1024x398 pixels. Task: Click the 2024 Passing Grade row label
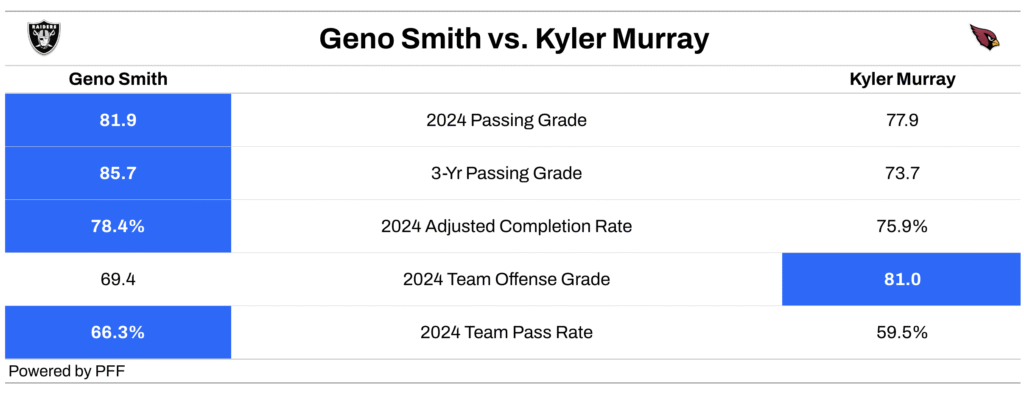tap(506, 120)
